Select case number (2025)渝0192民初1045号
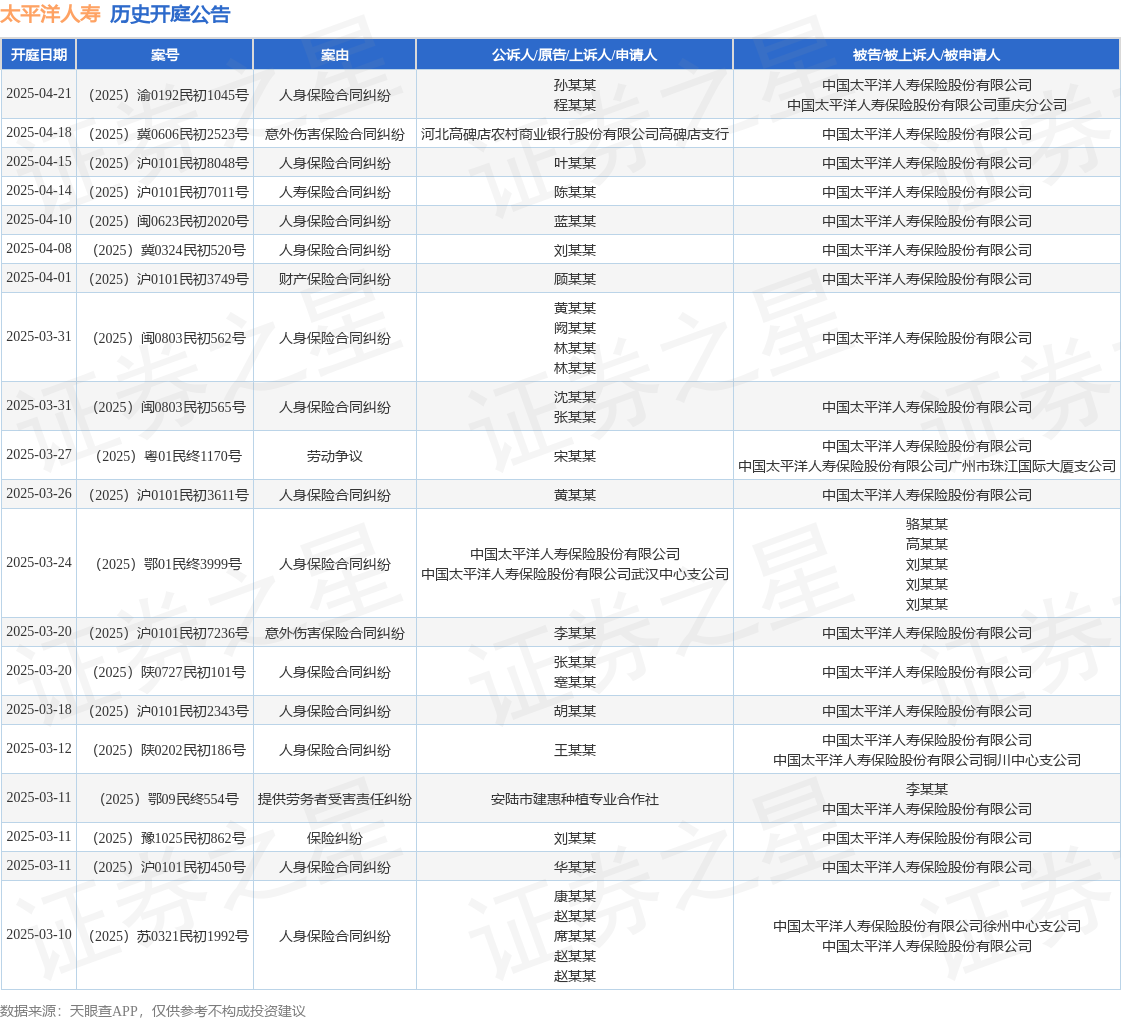Screen dimensions: 1121x1020 (x=168, y=95)
